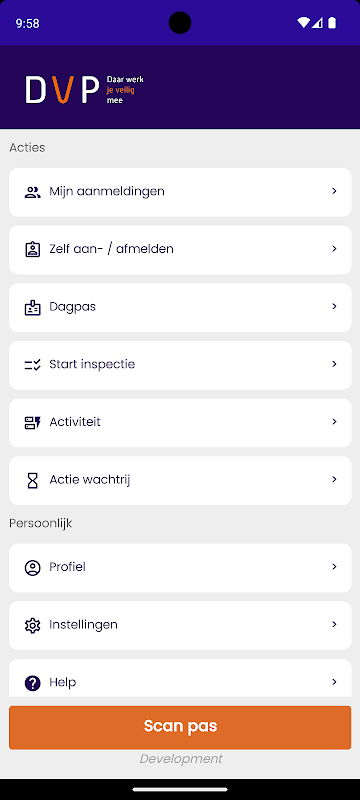This screenshot has height=800, width=360.
Task: Open the Actie wachtrij entry
Action: [180, 481]
